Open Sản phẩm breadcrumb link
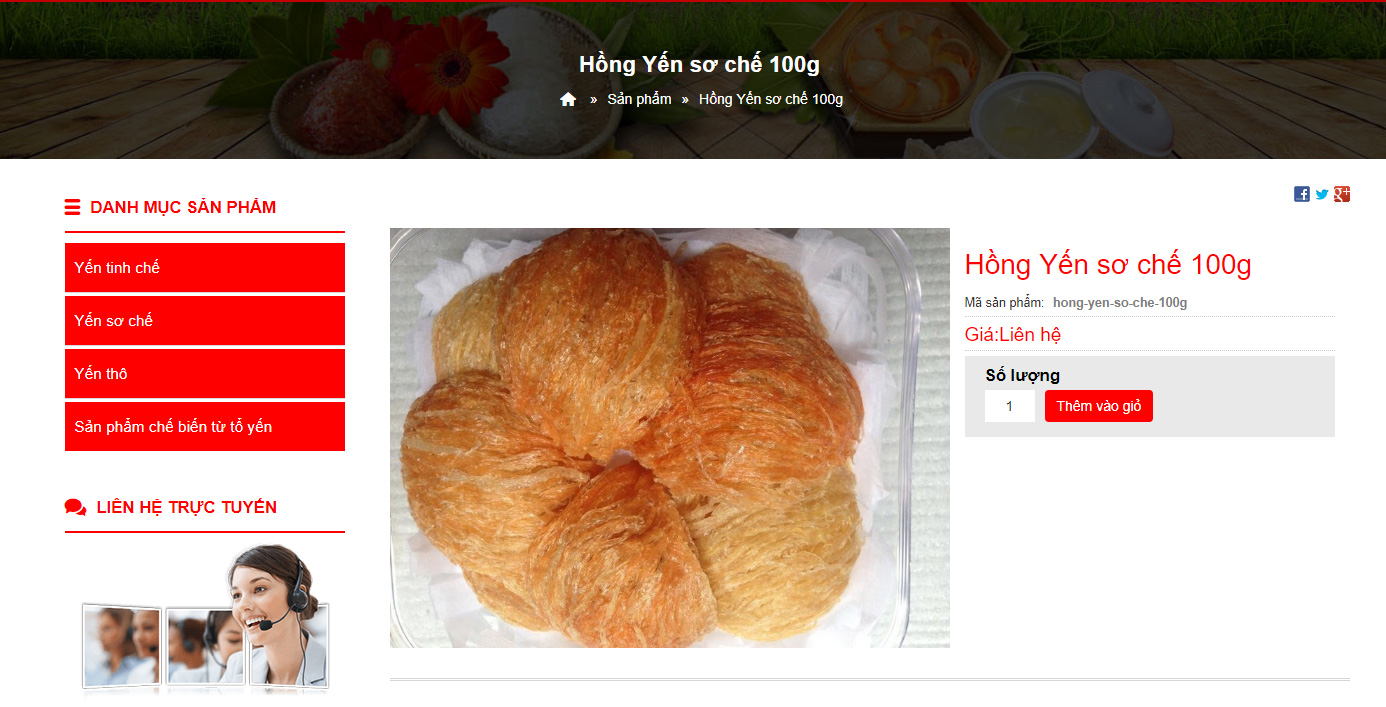 point(639,99)
